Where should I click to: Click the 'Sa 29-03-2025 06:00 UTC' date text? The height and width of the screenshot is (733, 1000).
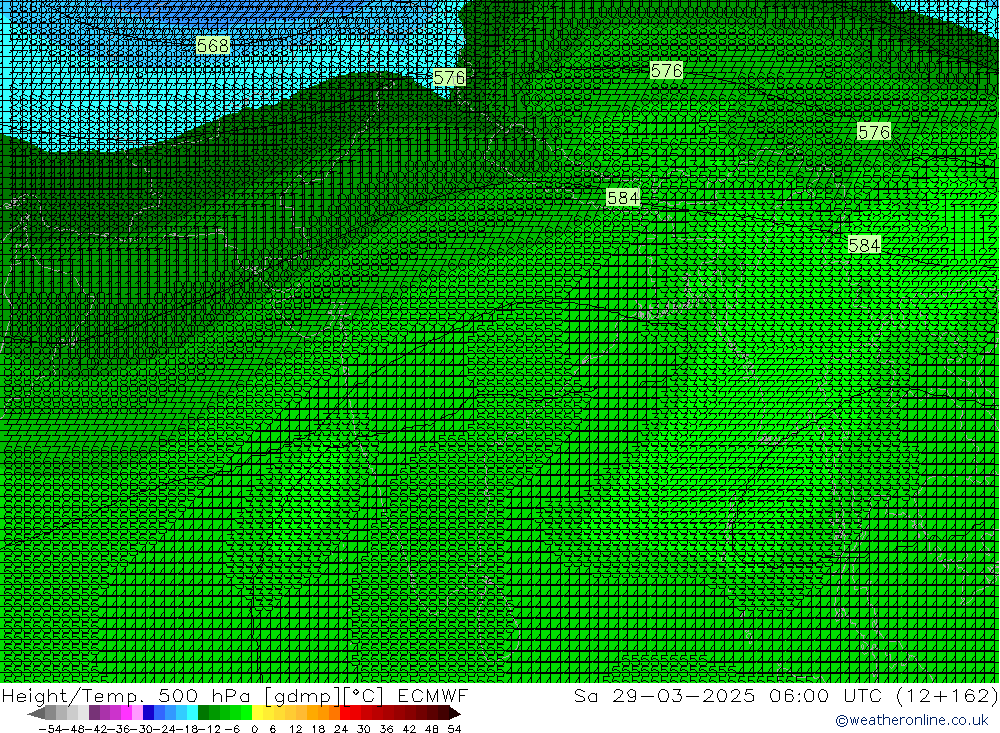coord(728,695)
